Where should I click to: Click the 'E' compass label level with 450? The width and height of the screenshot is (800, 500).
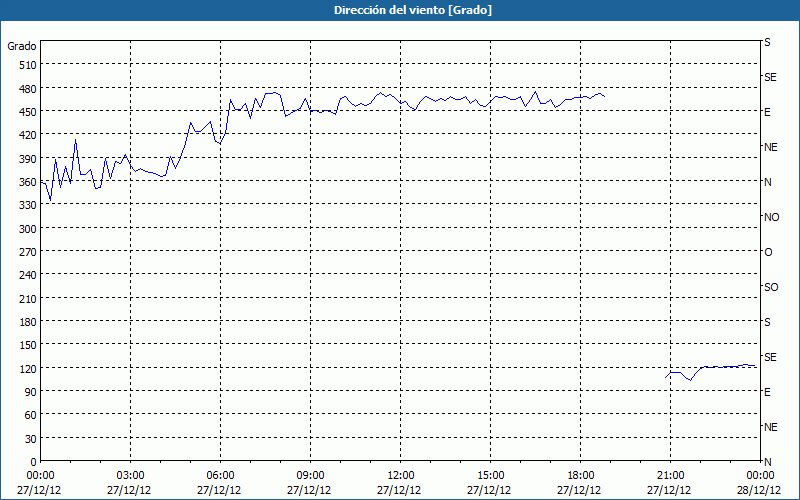coord(767,112)
